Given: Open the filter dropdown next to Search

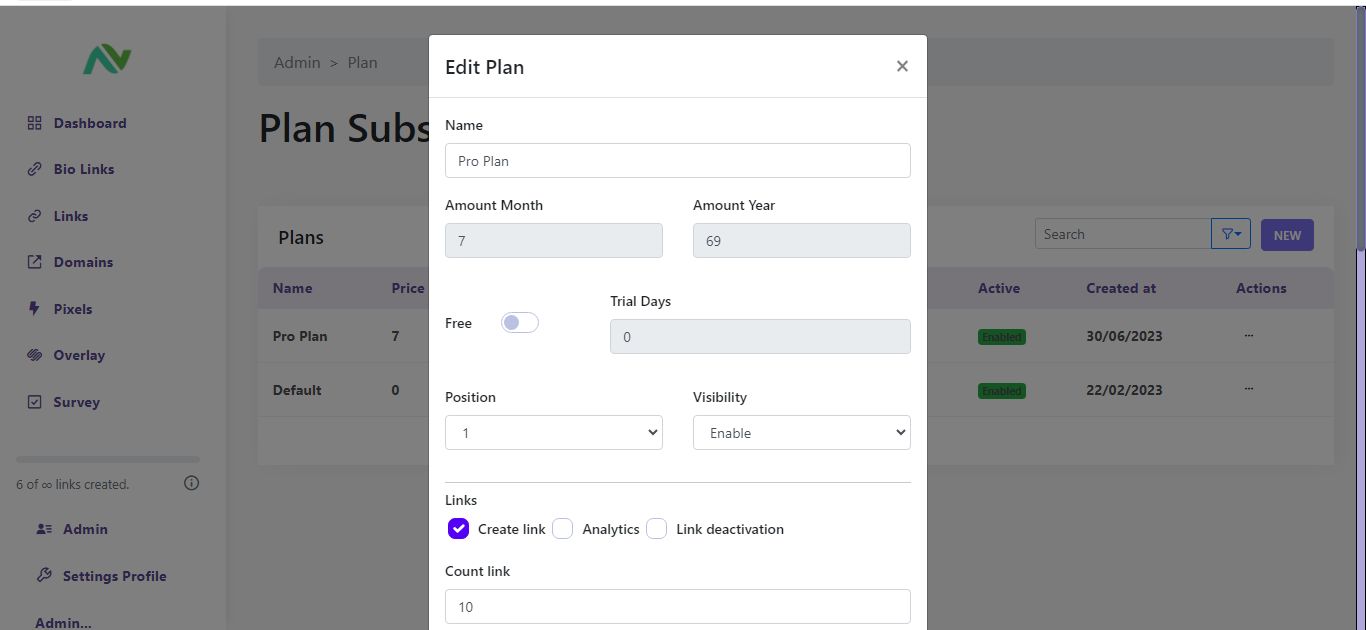Looking at the screenshot, I should click(x=1231, y=234).
